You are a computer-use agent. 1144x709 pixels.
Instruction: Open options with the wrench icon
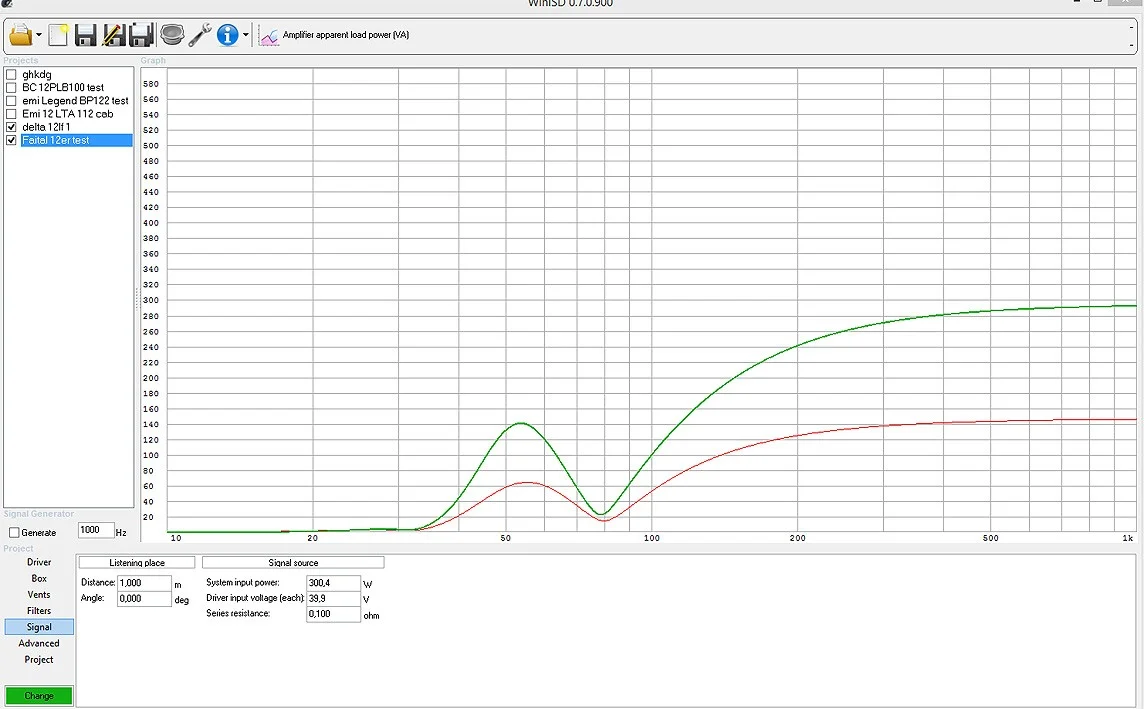point(200,35)
